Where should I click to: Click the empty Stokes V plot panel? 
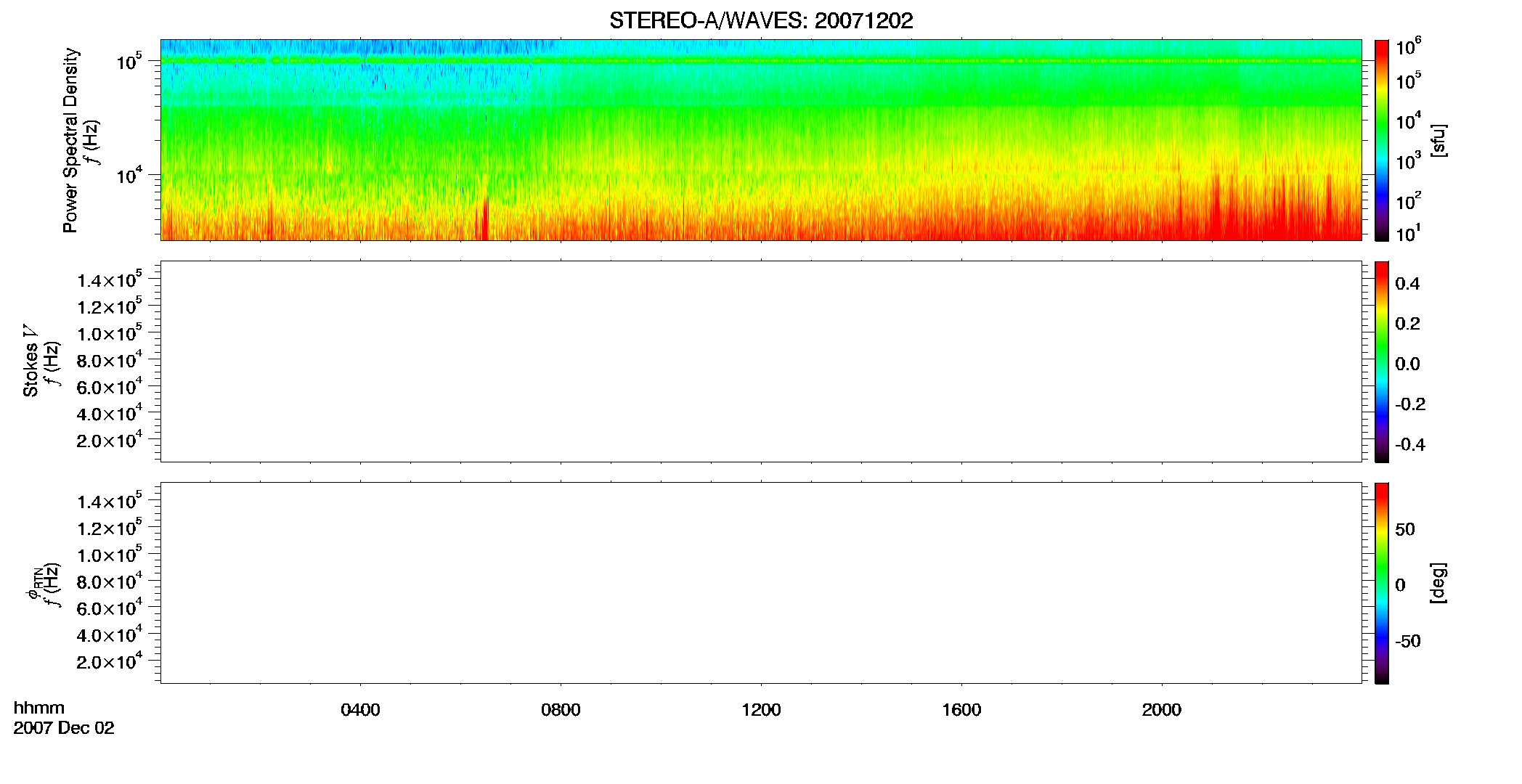tap(761, 362)
